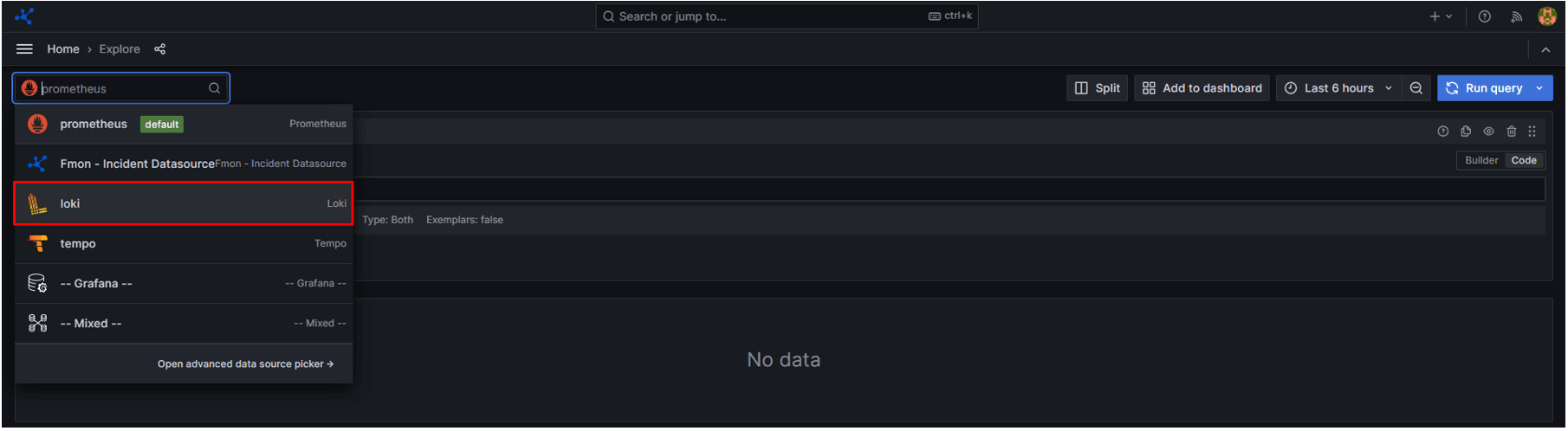Screen dimensions: 1568x431
Task: Click the user avatar in the top bar
Action: [x=1547, y=16]
